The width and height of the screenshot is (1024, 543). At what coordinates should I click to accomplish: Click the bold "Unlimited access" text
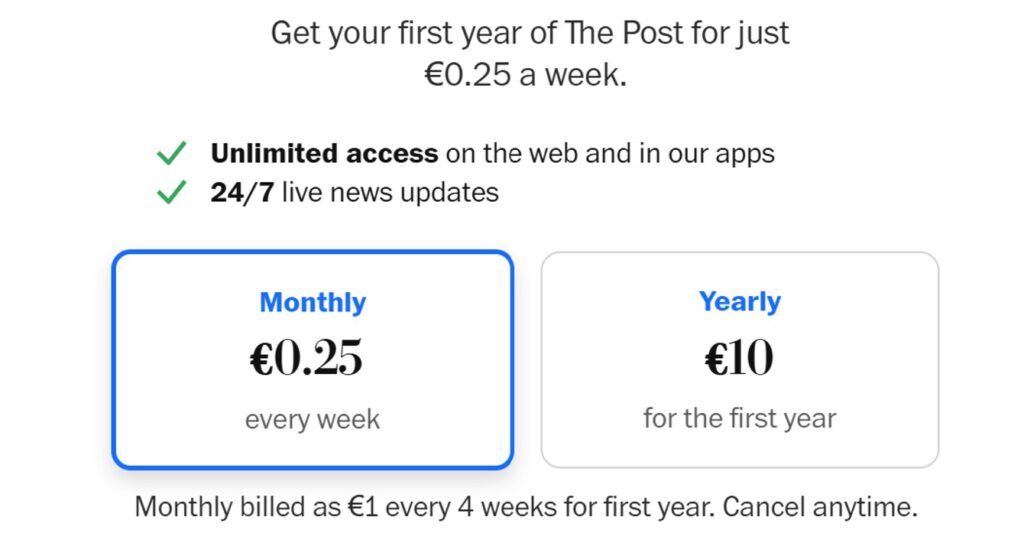coord(324,154)
